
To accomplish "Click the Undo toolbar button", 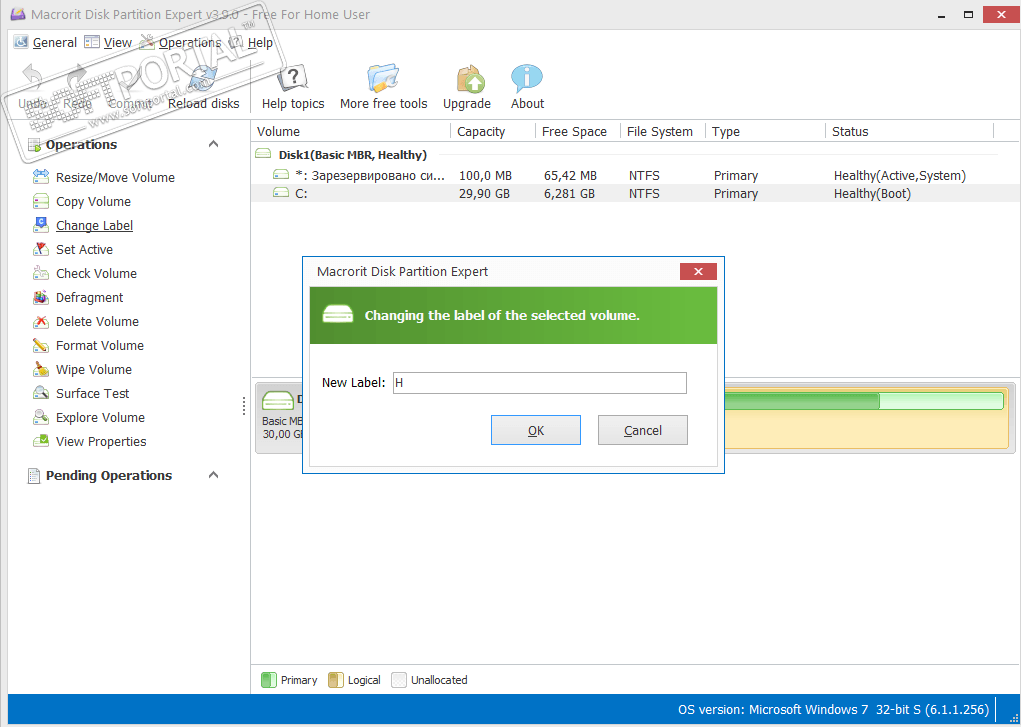I will click(x=32, y=87).
